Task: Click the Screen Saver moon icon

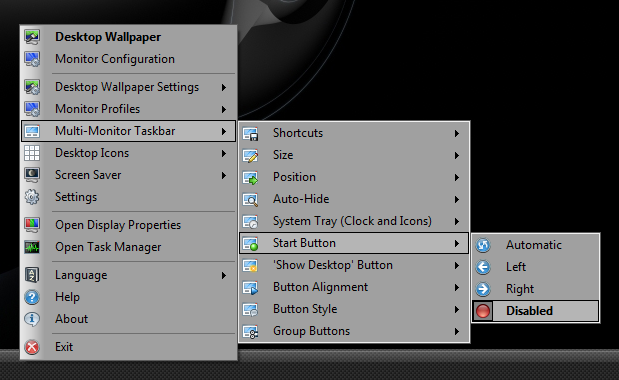Action: click(x=32, y=175)
